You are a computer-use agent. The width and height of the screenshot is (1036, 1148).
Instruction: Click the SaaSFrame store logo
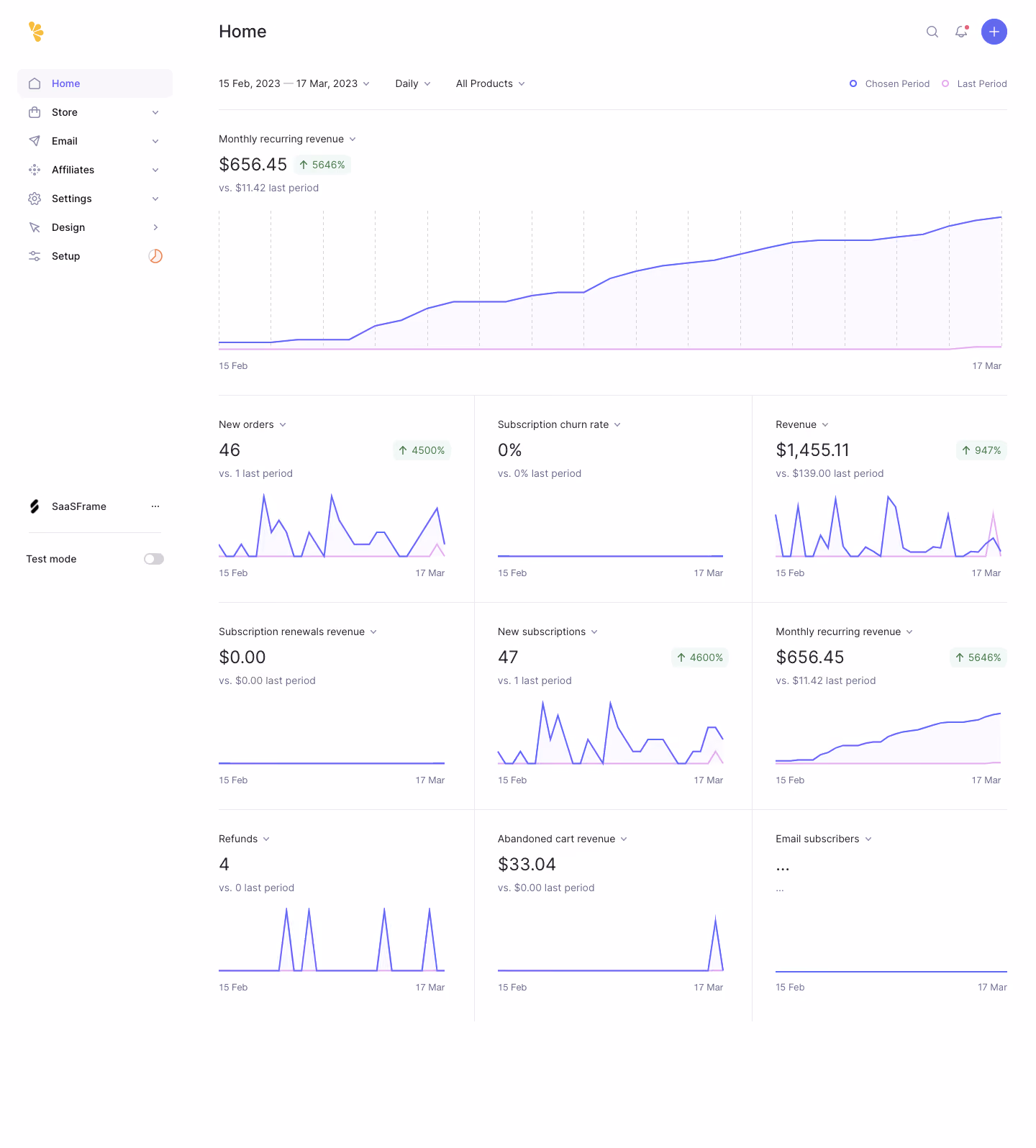(35, 506)
